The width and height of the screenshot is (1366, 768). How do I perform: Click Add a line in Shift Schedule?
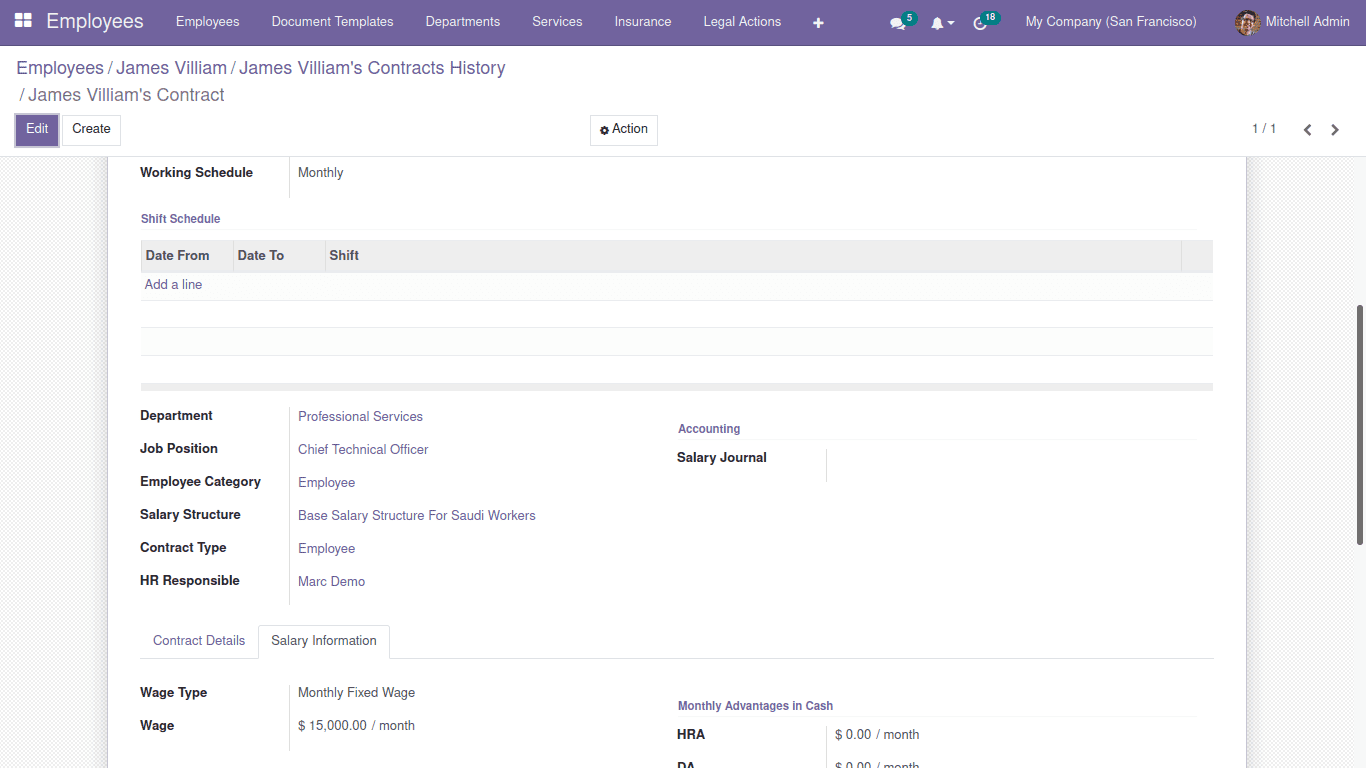click(173, 284)
